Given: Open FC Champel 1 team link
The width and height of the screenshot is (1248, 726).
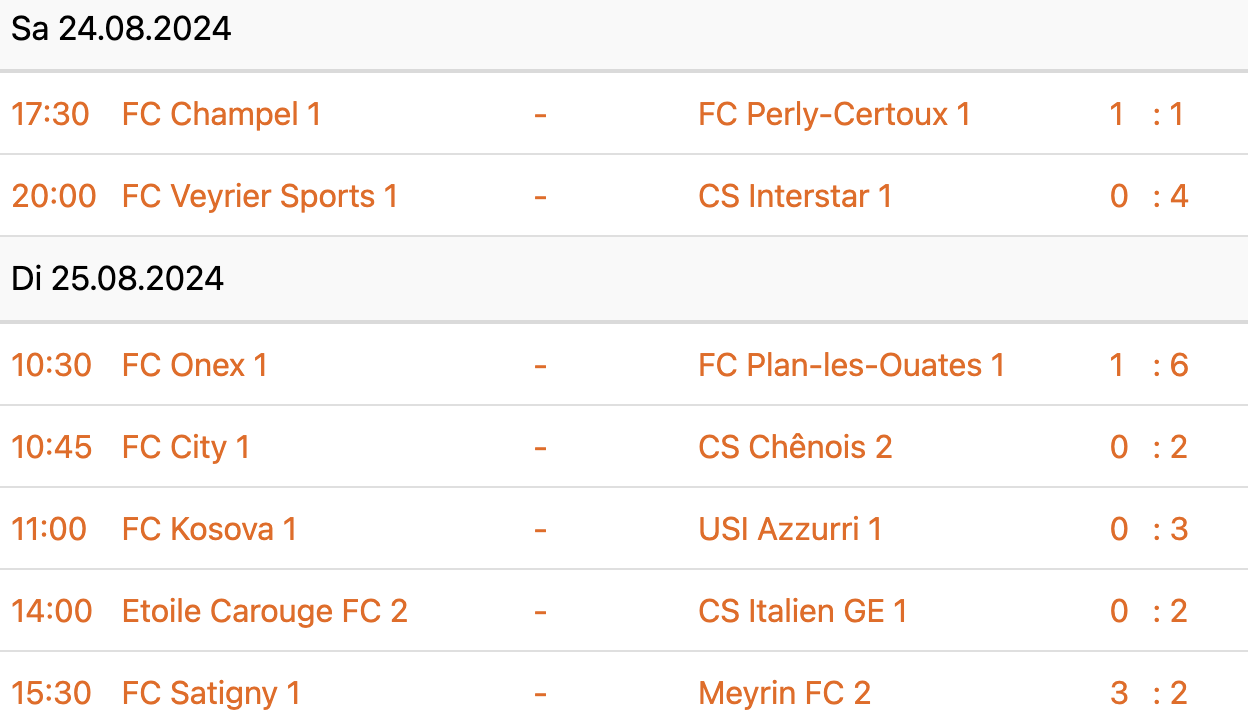Looking at the screenshot, I should pos(221,114).
